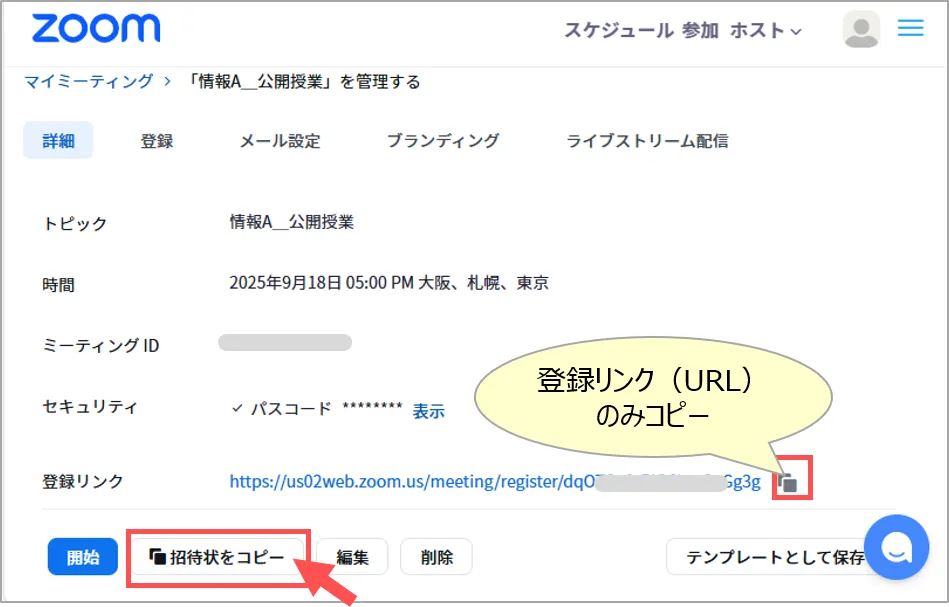The image size is (949, 607).
Task: Expand the ホスト dropdown
Action: [766, 31]
